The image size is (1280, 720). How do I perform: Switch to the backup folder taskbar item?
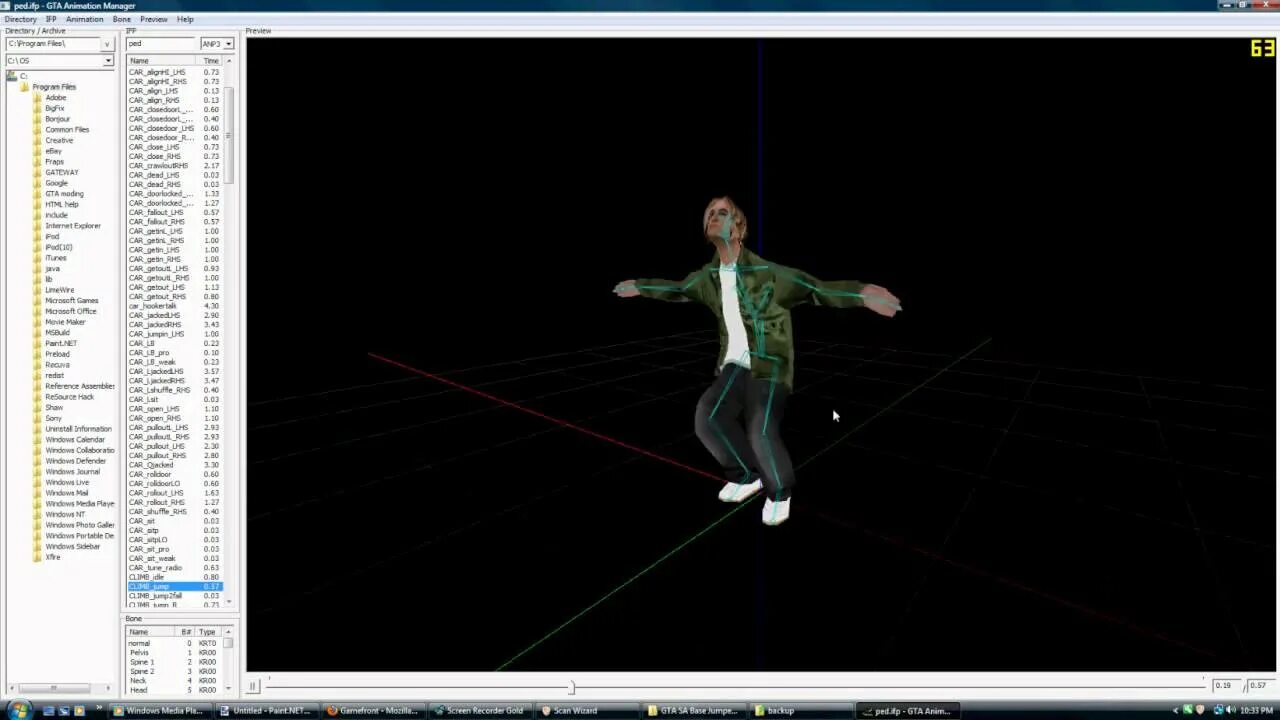pos(800,711)
